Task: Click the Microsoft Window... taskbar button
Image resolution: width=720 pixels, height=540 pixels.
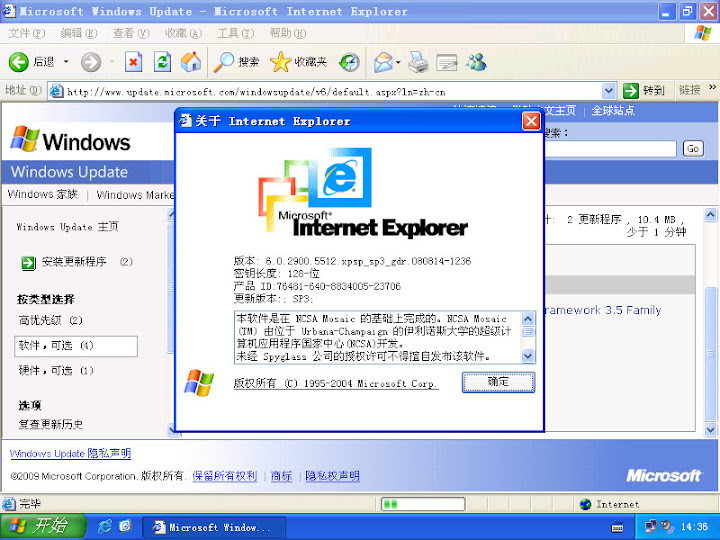Action: pos(214,527)
